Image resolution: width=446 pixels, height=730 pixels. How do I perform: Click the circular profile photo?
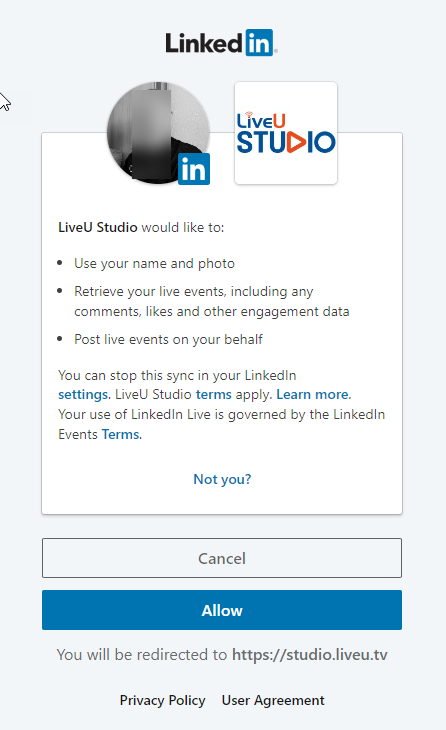click(158, 133)
